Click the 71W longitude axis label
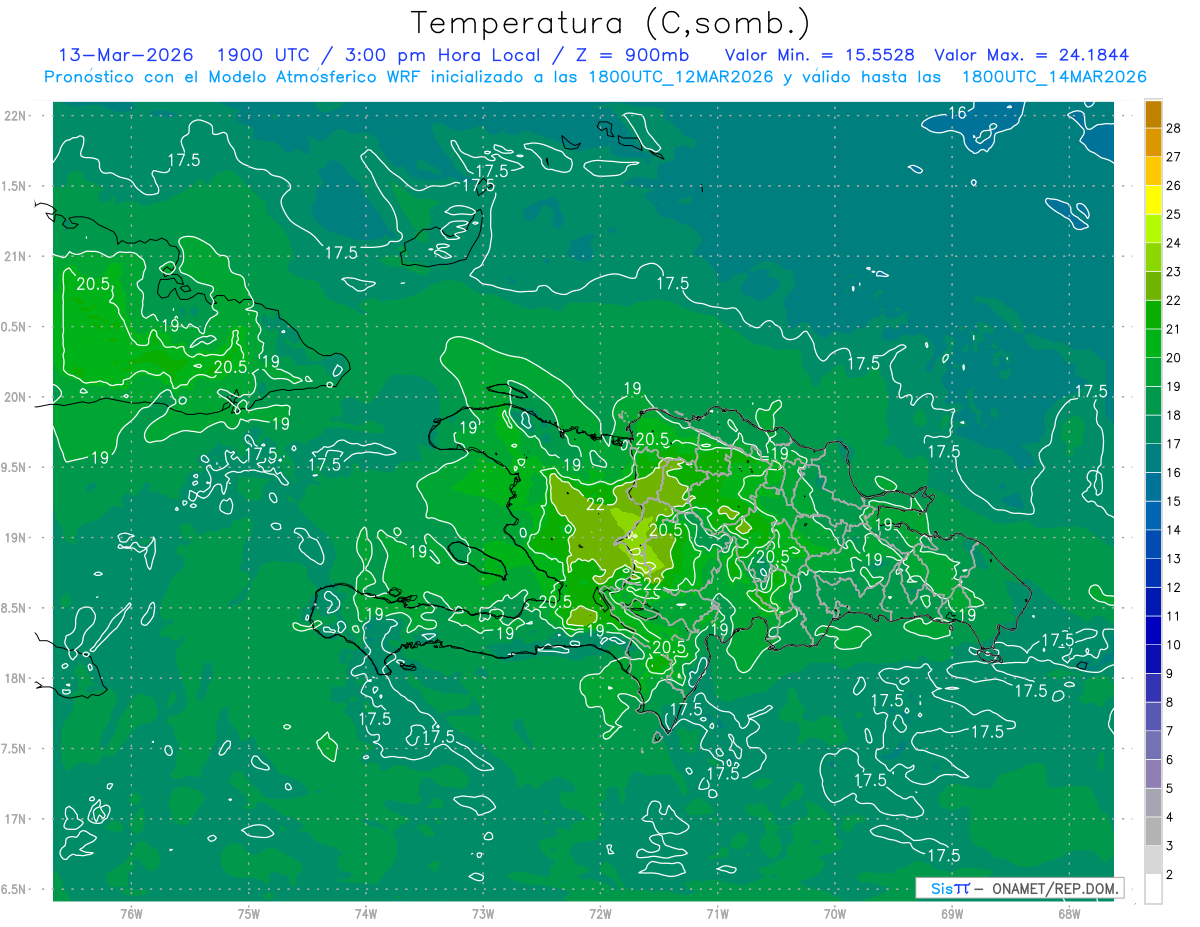1200x927 pixels. [717, 914]
